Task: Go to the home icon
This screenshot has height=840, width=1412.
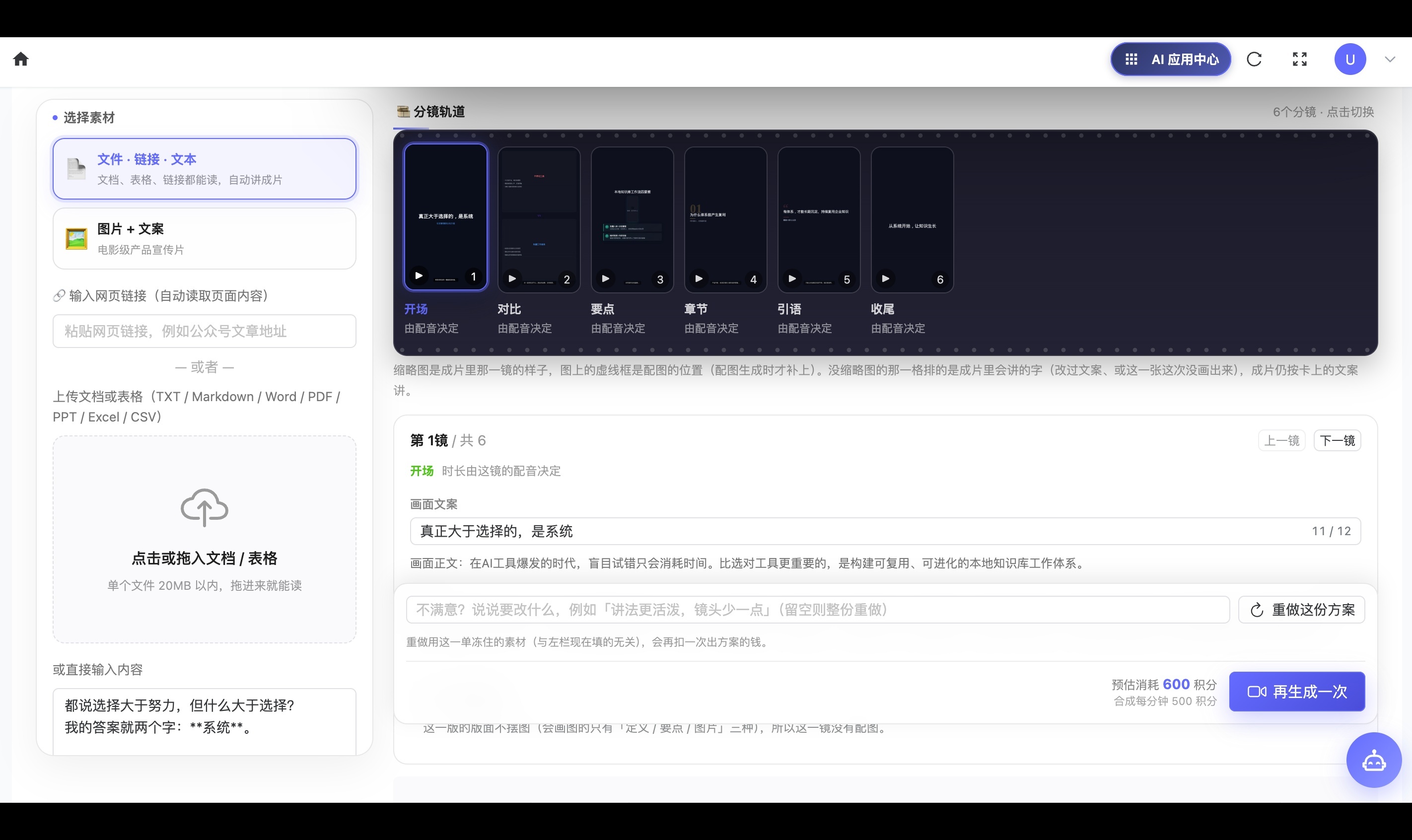Action: (x=21, y=59)
